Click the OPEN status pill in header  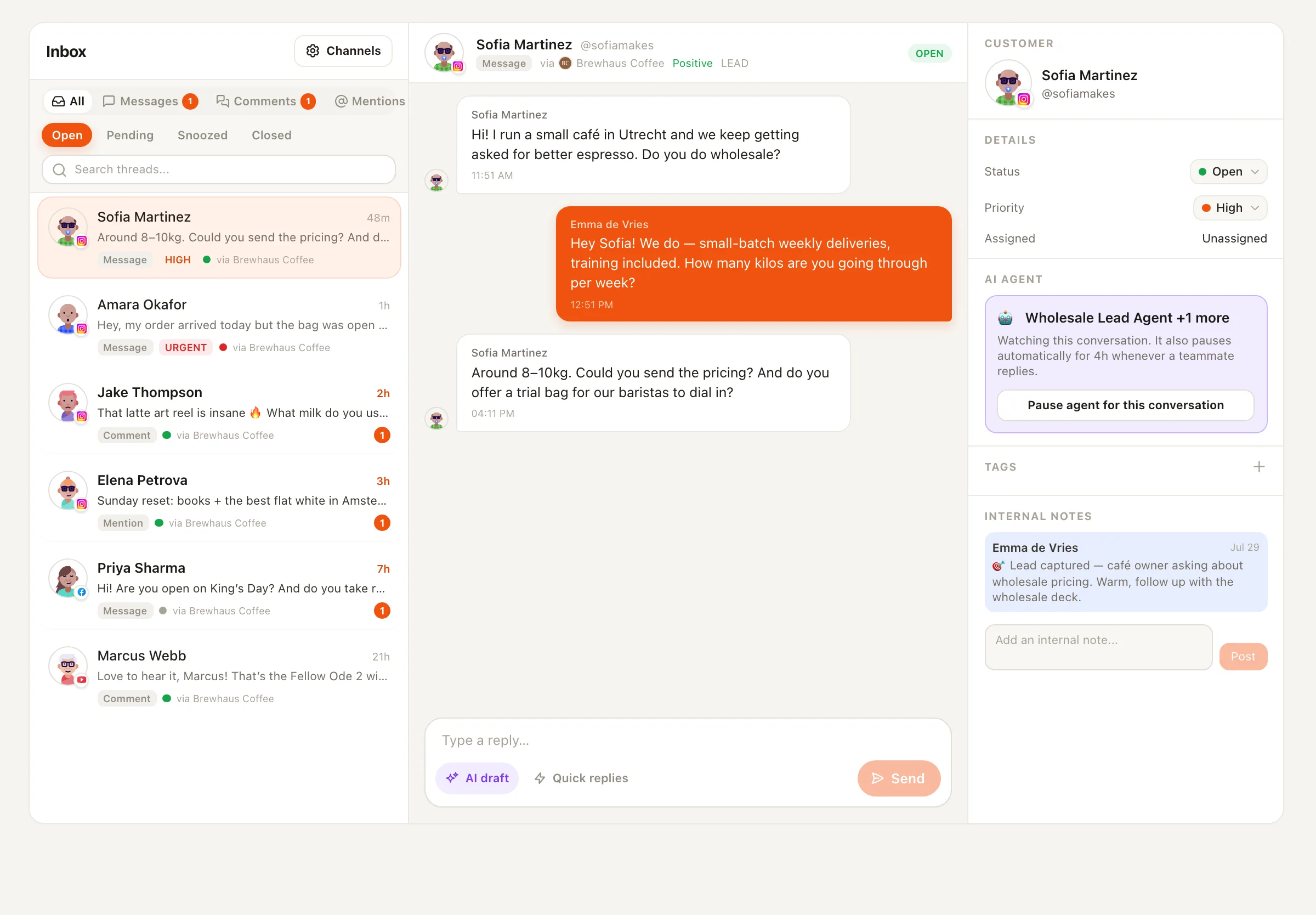tap(929, 53)
